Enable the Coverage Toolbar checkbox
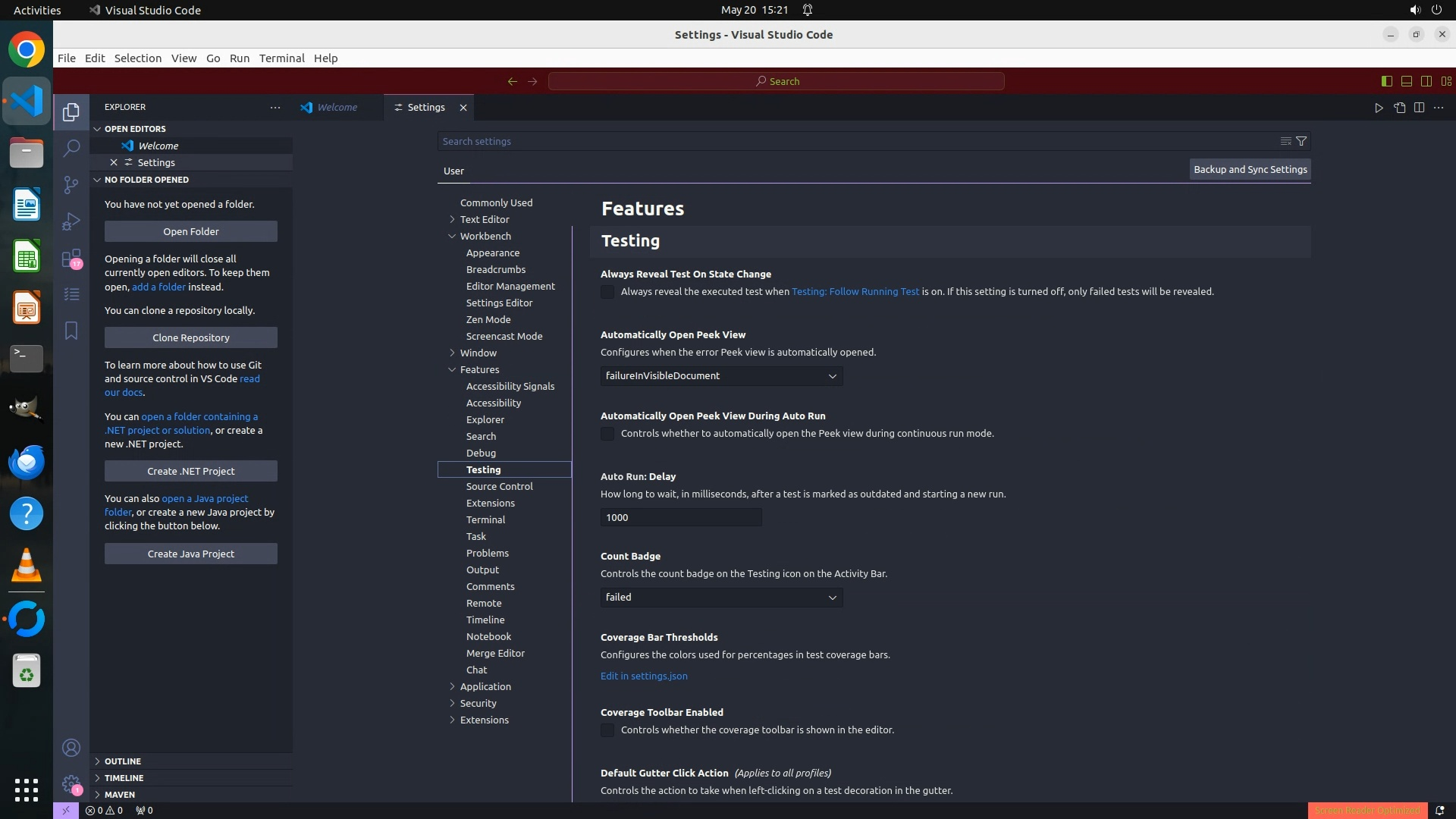 [x=607, y=730]
